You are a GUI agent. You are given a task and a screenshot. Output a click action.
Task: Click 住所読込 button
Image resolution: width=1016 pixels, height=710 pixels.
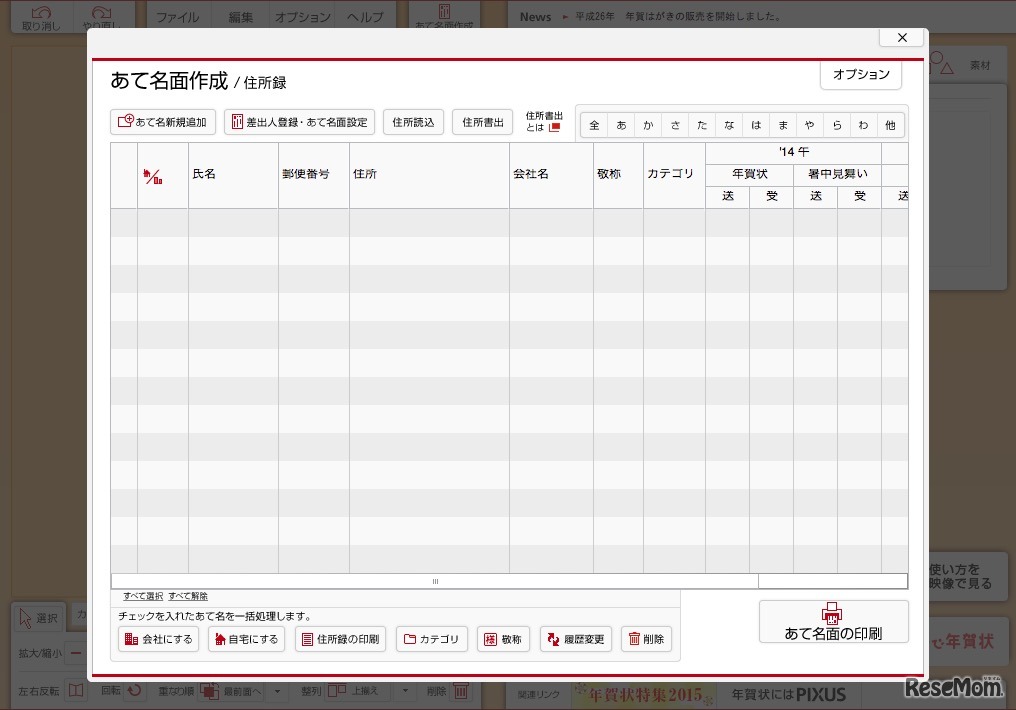pyautogui.click(x=413, y=122)
